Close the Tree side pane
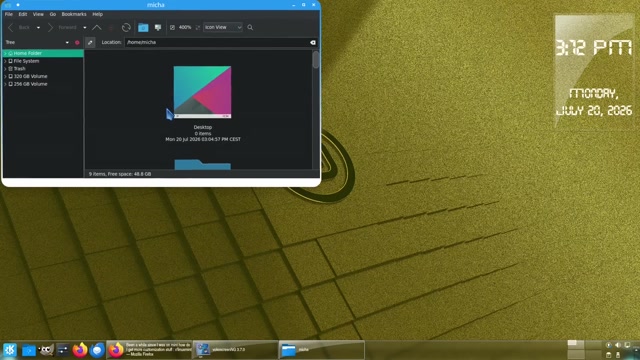 tap(77, 42)
